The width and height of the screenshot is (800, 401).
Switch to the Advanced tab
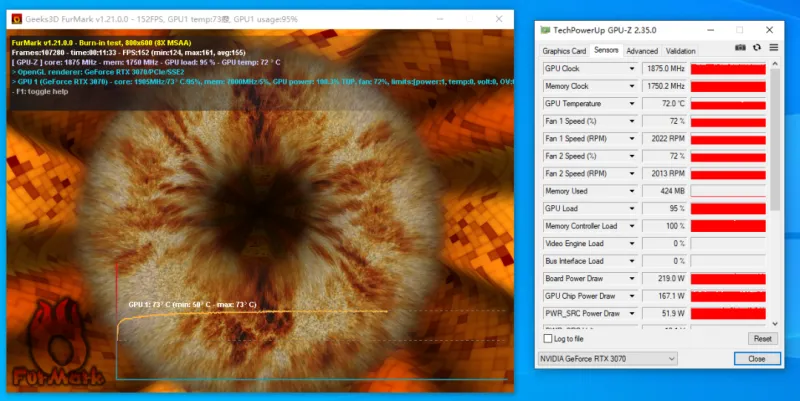click(642, 51)
